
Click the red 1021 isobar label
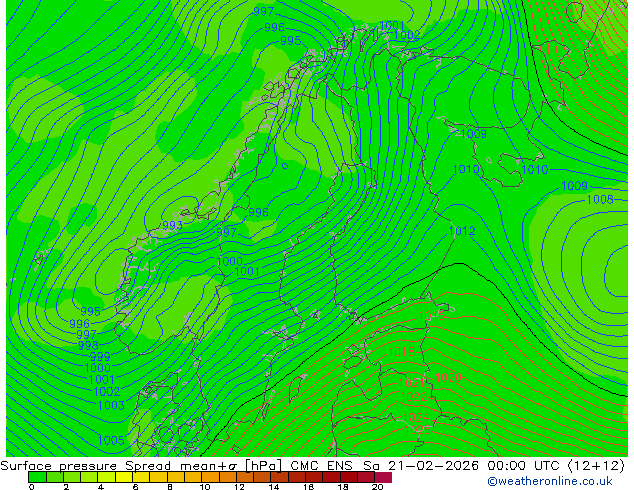pyautogui.click(x=412, y=383)
